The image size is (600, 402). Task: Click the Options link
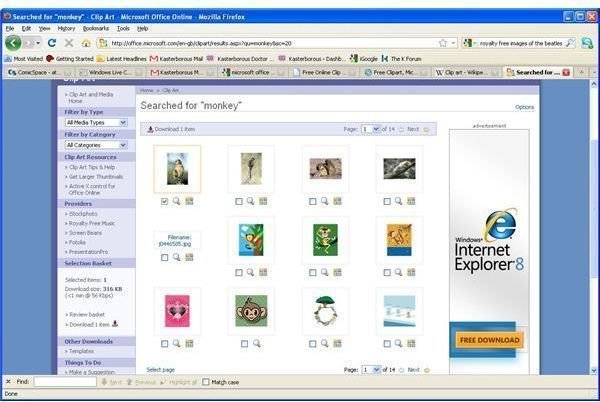524,107
